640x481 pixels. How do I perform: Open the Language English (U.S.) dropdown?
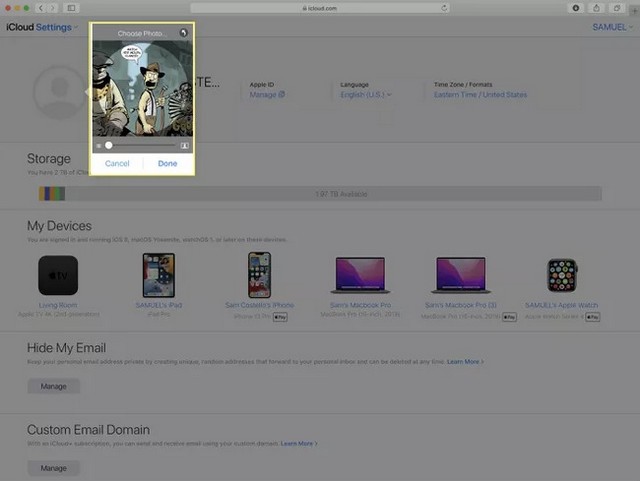coord(366,95)
